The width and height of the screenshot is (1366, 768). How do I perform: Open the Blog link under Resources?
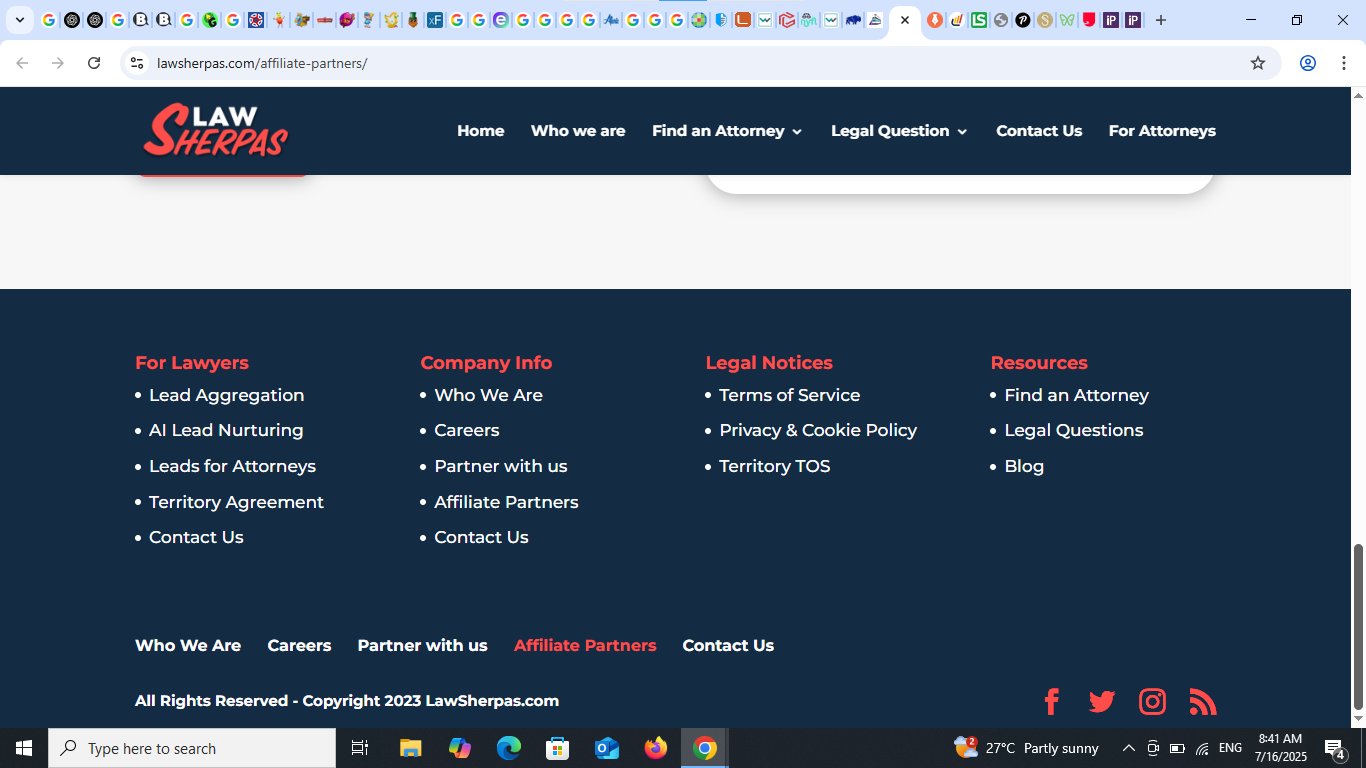tap(1024, 466)
